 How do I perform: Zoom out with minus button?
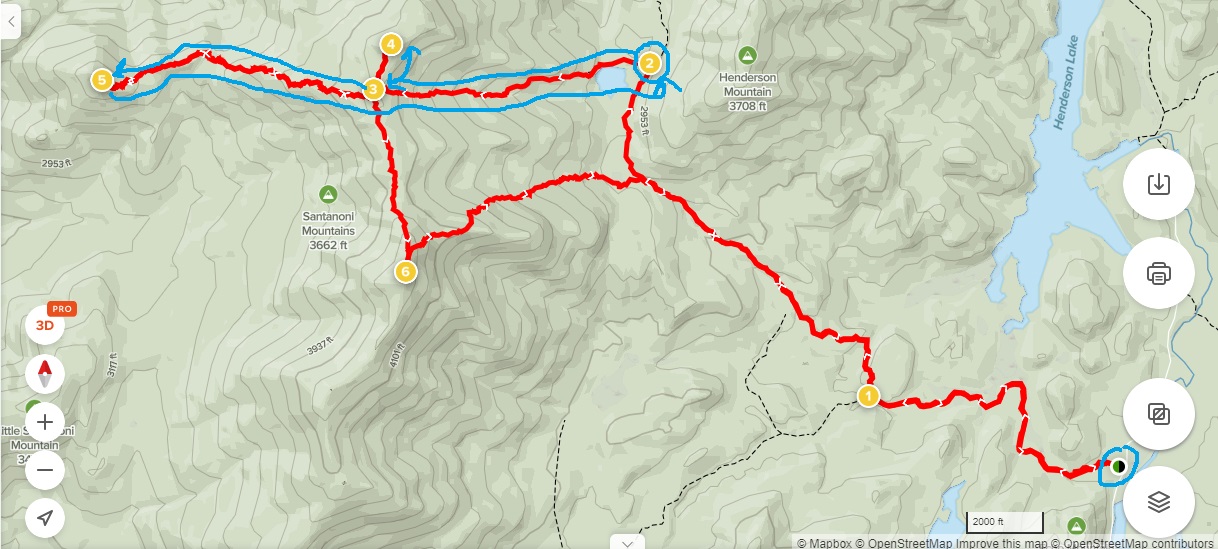45,469
